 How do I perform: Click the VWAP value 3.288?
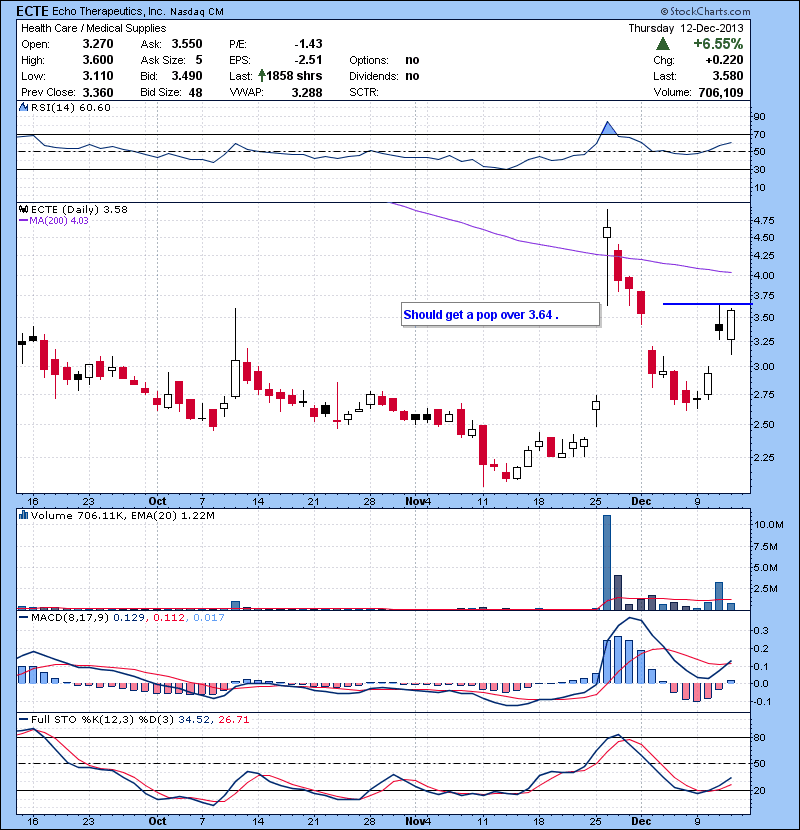(307, 93)
